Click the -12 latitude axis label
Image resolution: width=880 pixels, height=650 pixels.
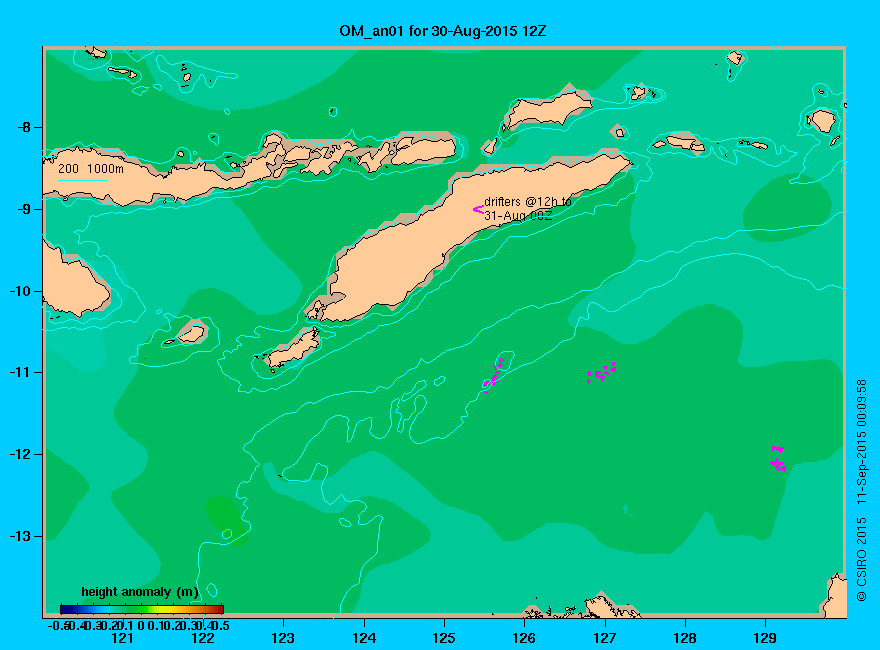point(20,454)
